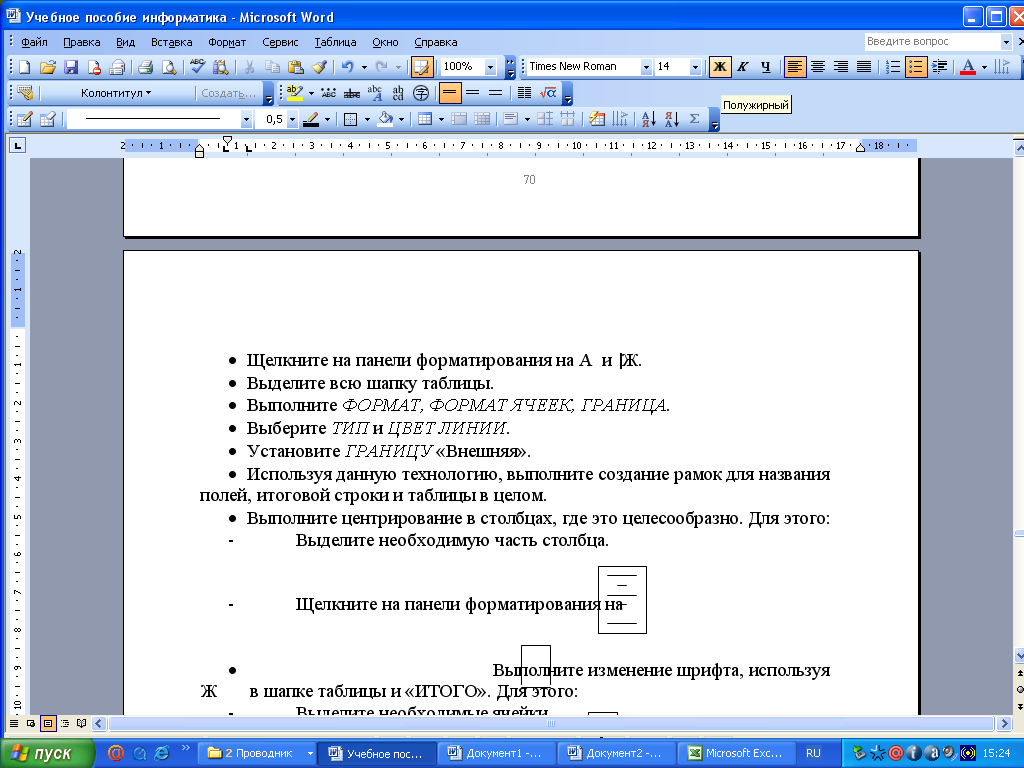Print the document via the printer icon
This screenshot has width=1024, height=768.
pyautogui.click(x=145, y=67)
